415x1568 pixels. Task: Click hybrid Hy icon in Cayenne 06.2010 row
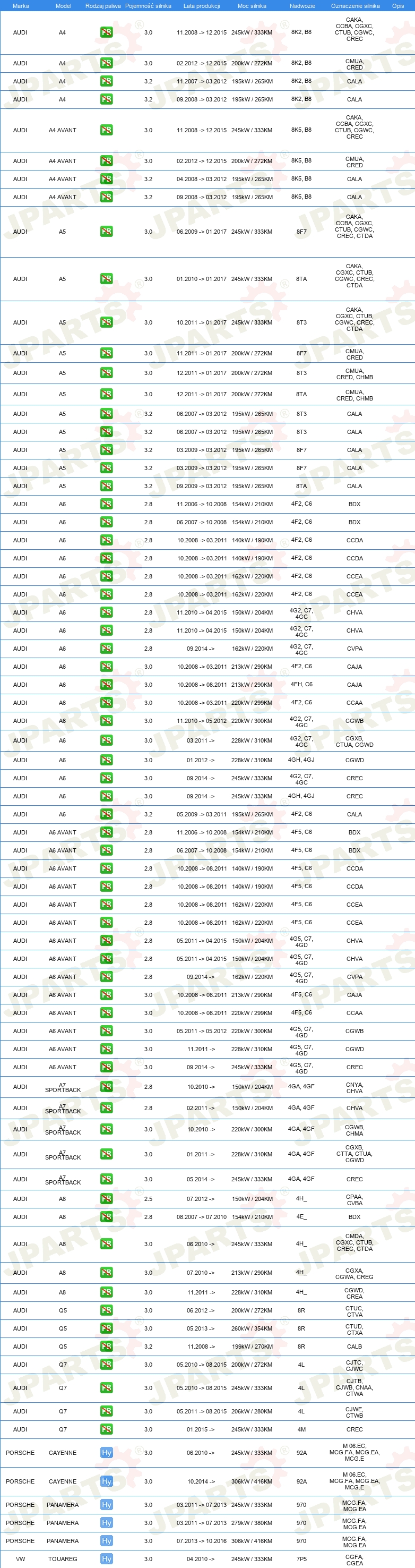(107, 1453)
